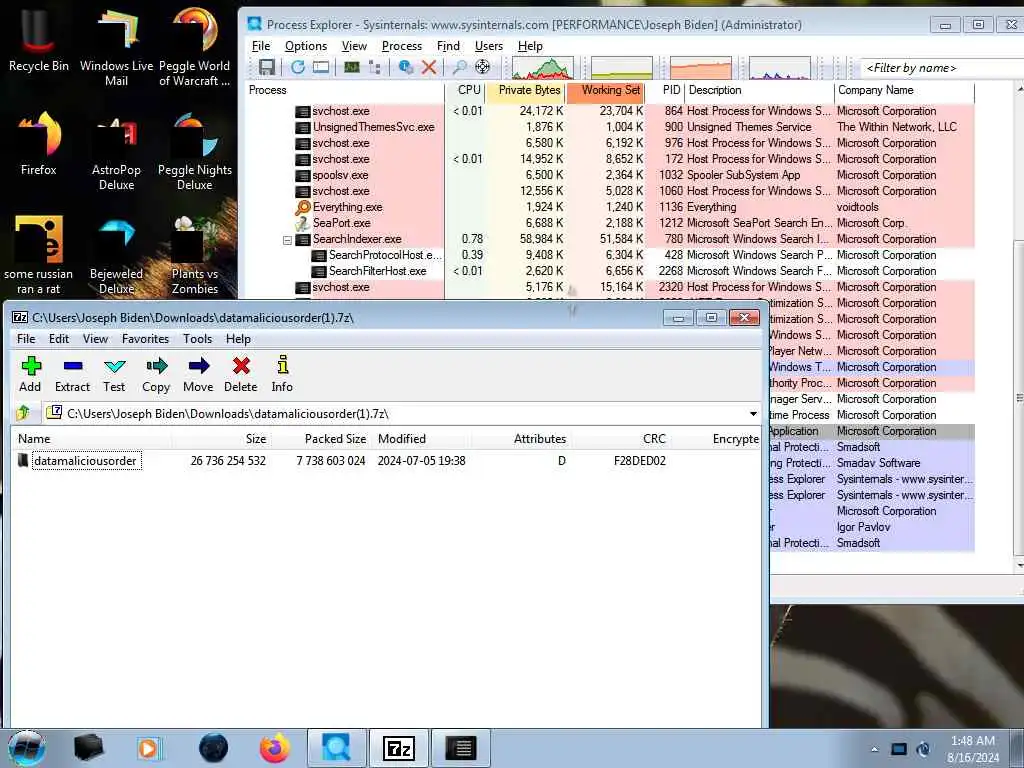Click the red Kill Process X icon

tap(428, 67)
